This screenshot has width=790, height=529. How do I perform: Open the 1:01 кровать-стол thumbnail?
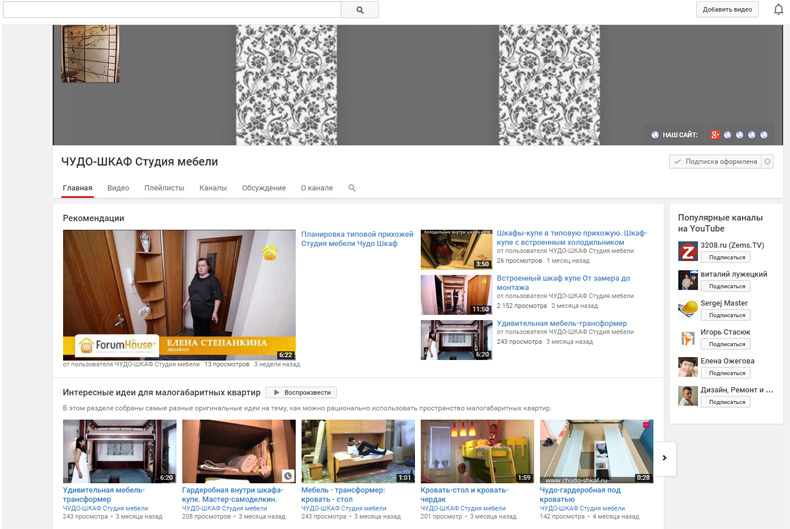358,451
